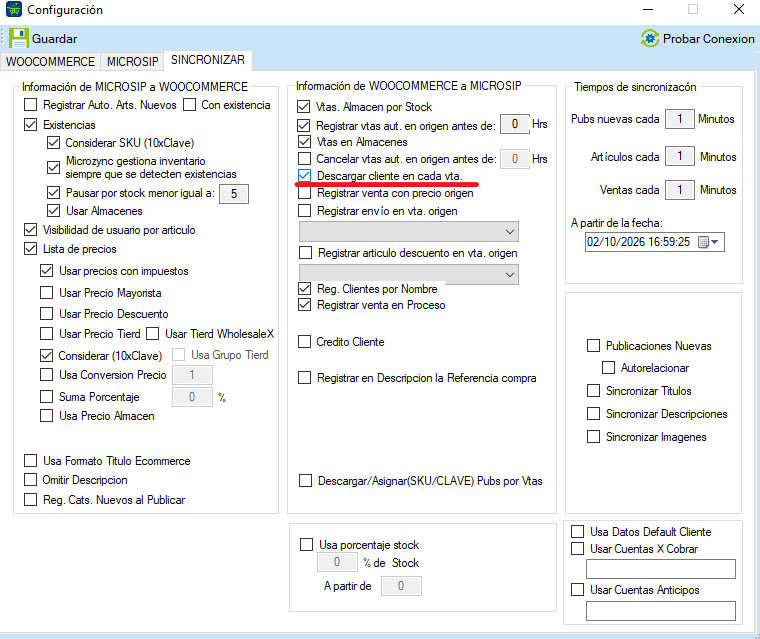Click the A partir de la fecha field
Viewport: 760px width, 639px height.
coord(655,242)
